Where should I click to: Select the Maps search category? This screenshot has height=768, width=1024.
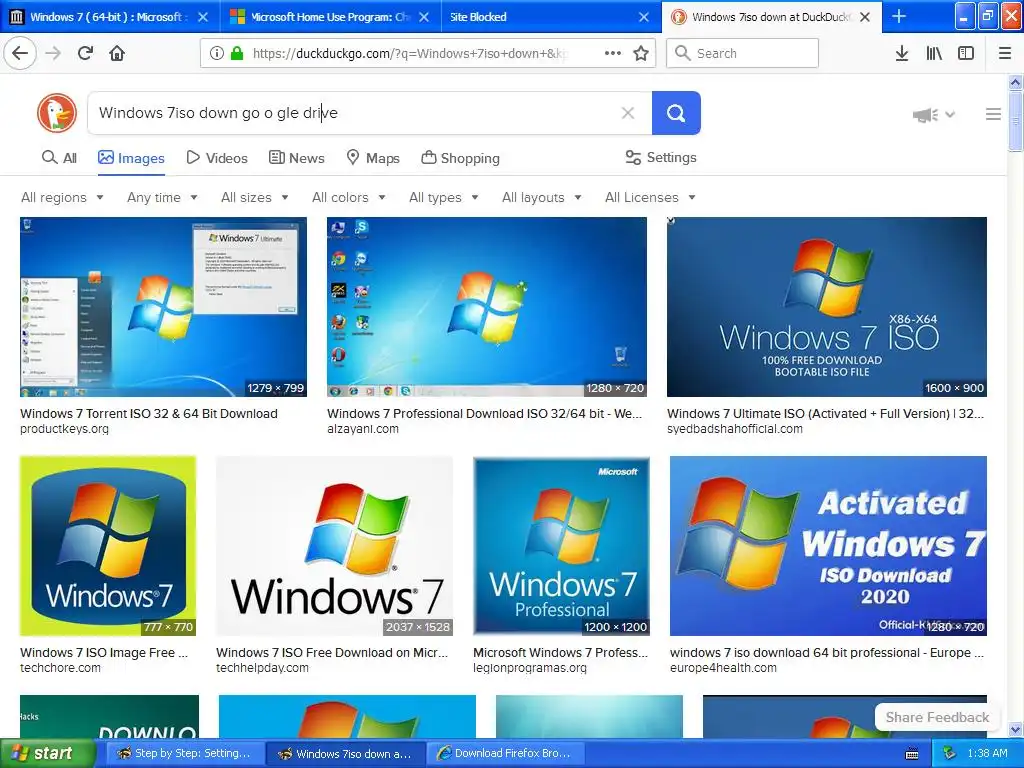click(373, 158)
